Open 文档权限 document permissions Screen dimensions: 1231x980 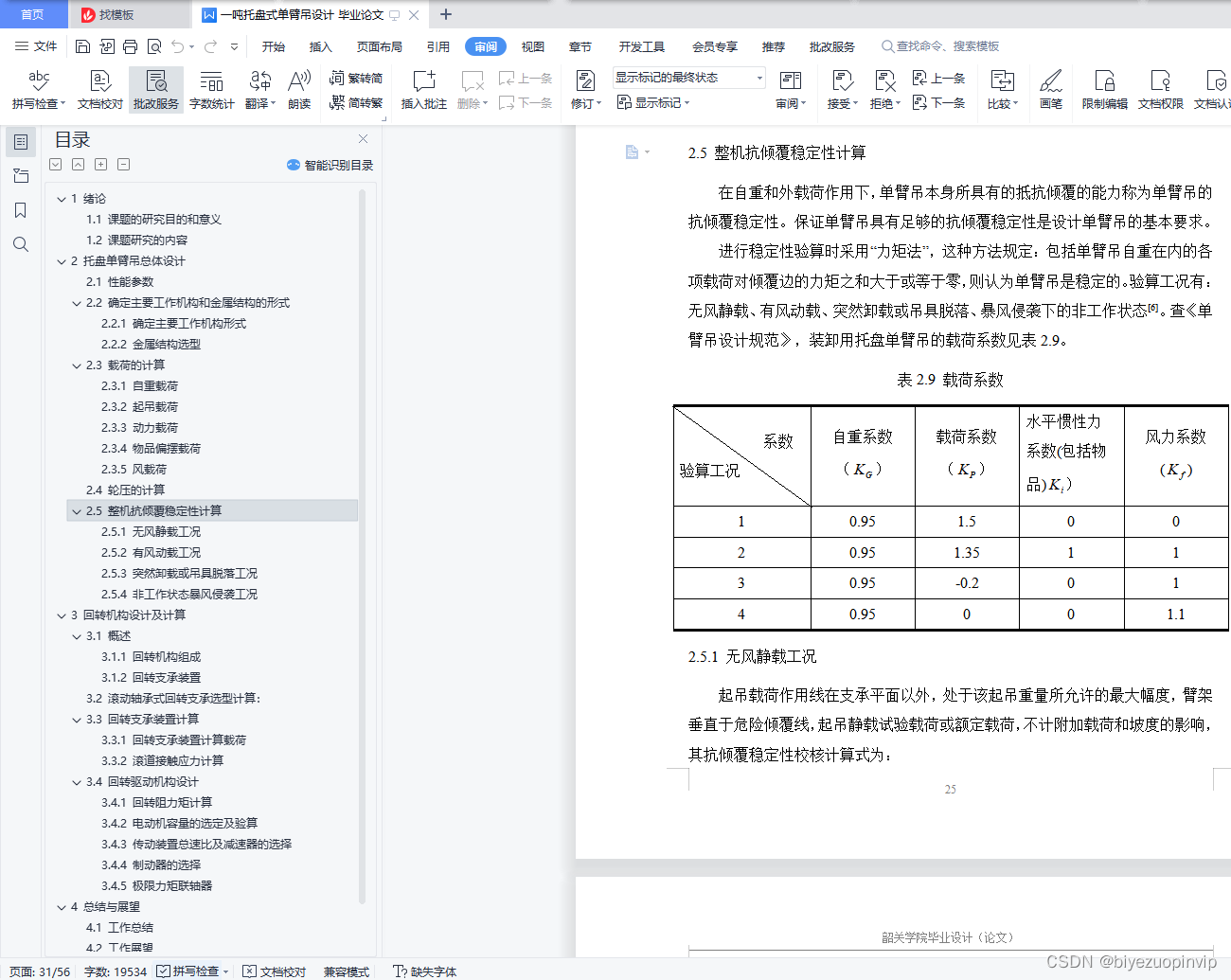(1160, 90)
